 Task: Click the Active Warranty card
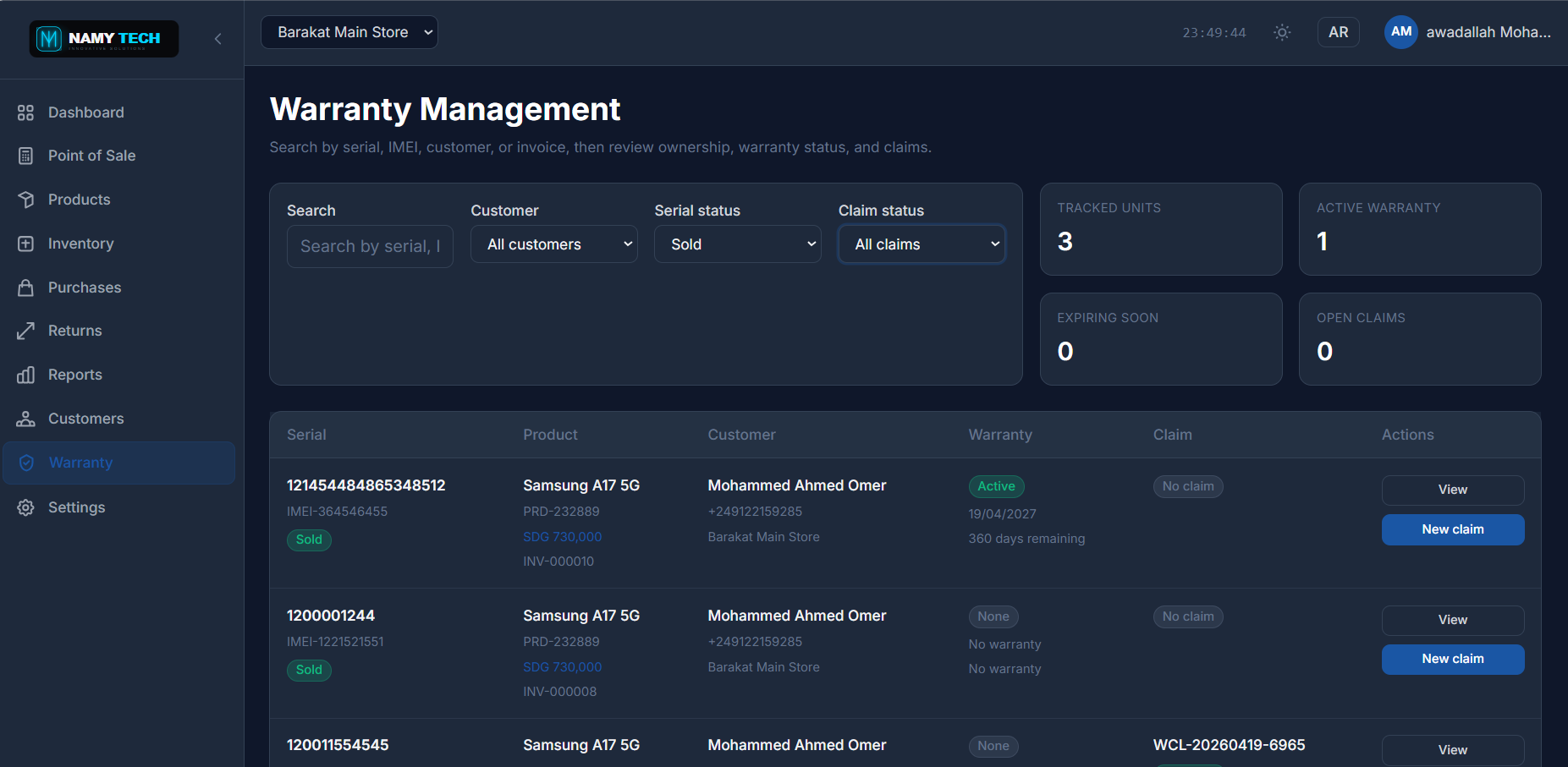[x=1420, y=229]
